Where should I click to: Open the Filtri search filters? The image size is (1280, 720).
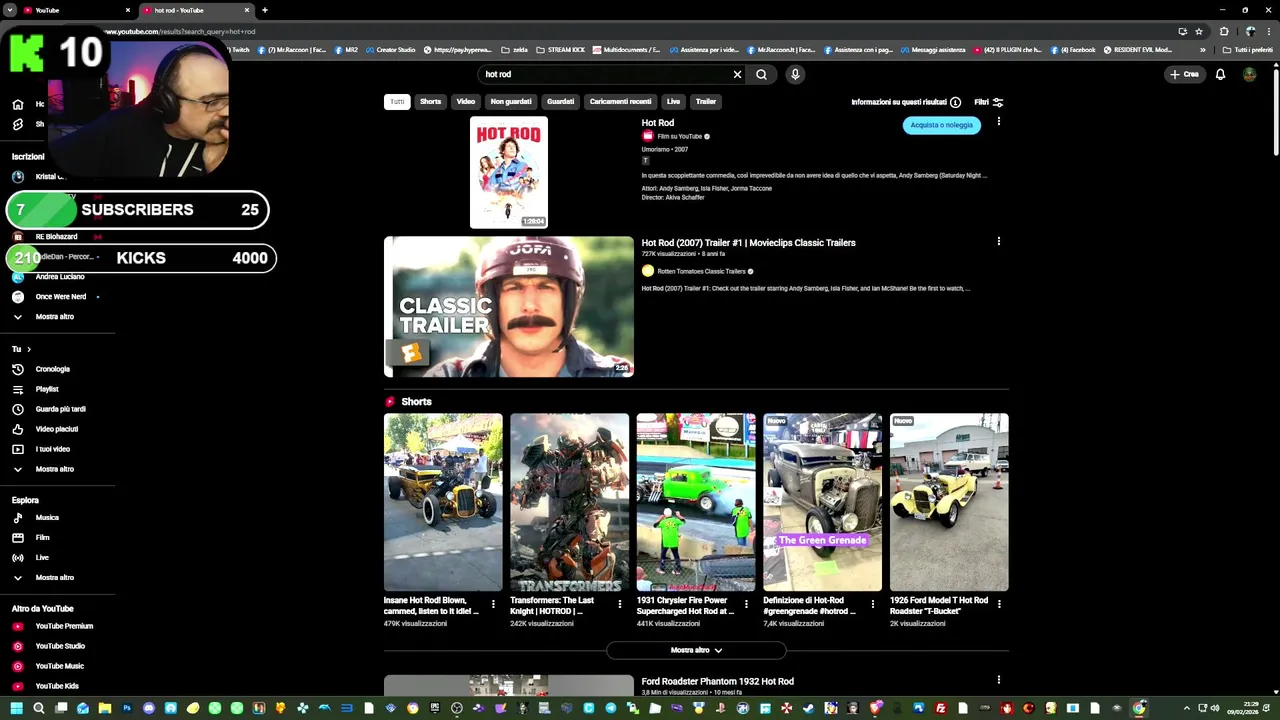989,102
